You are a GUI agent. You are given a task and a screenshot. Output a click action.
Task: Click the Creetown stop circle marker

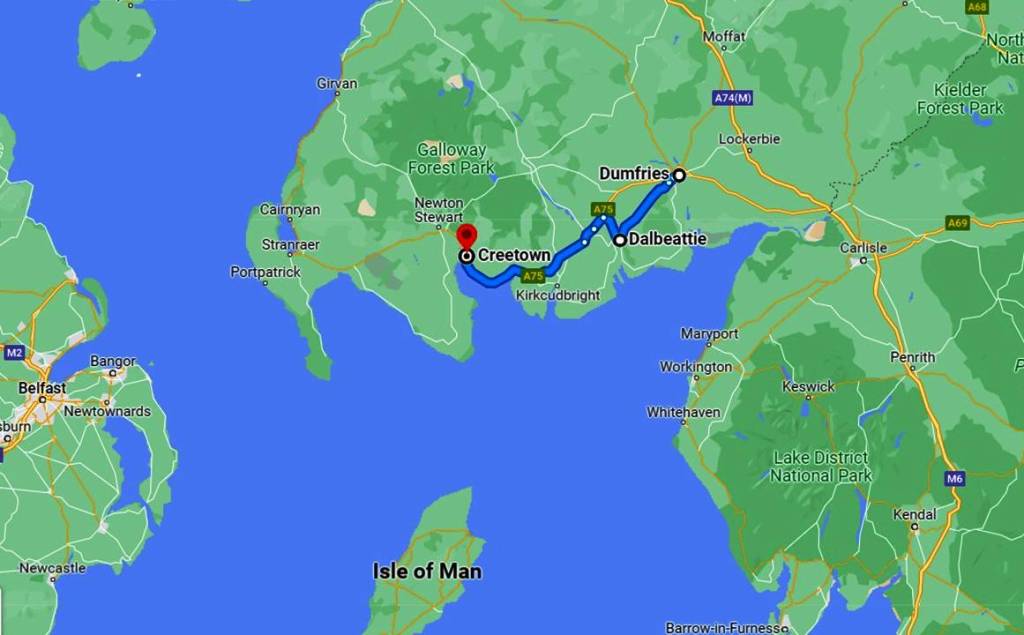[x=466, y=256]
